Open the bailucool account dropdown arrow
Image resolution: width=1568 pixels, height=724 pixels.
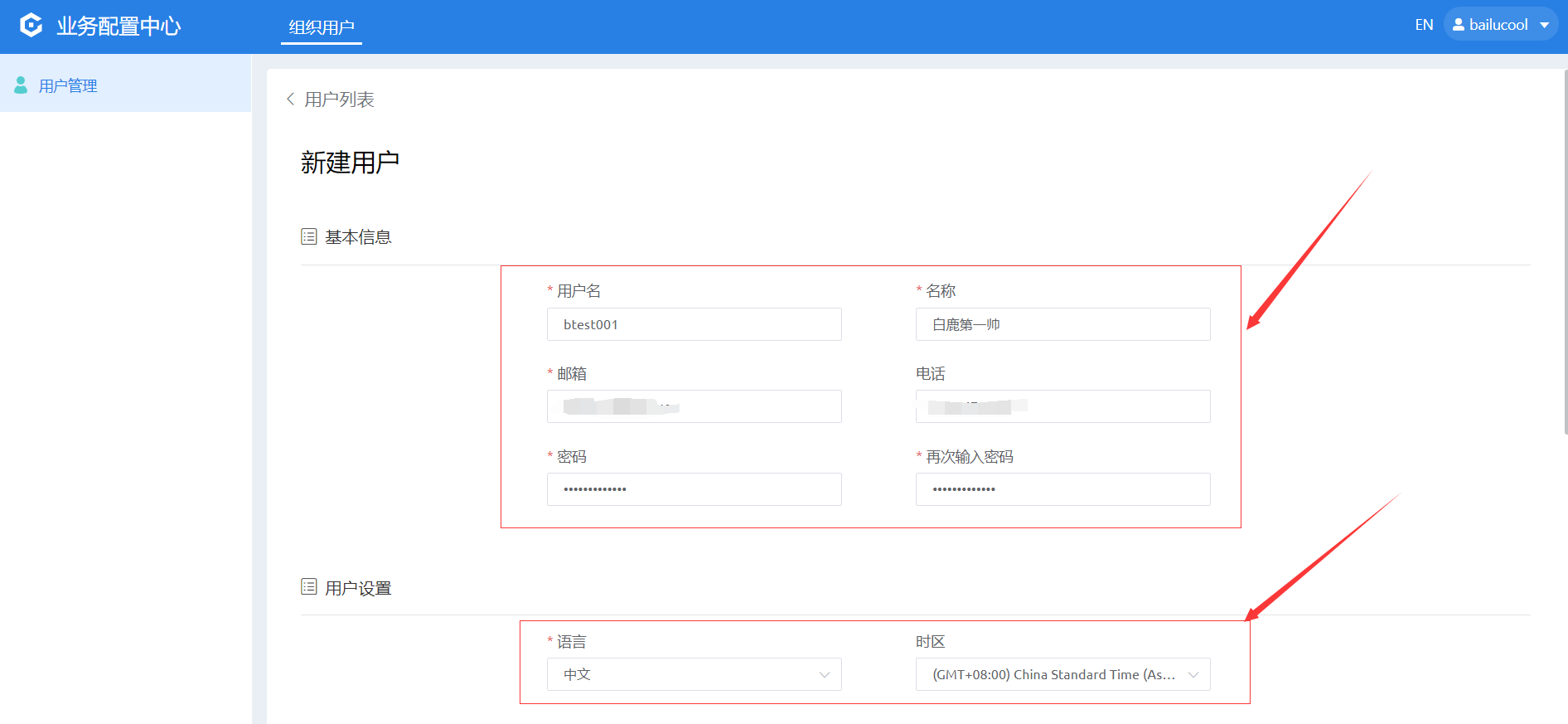click(1545, 26)
